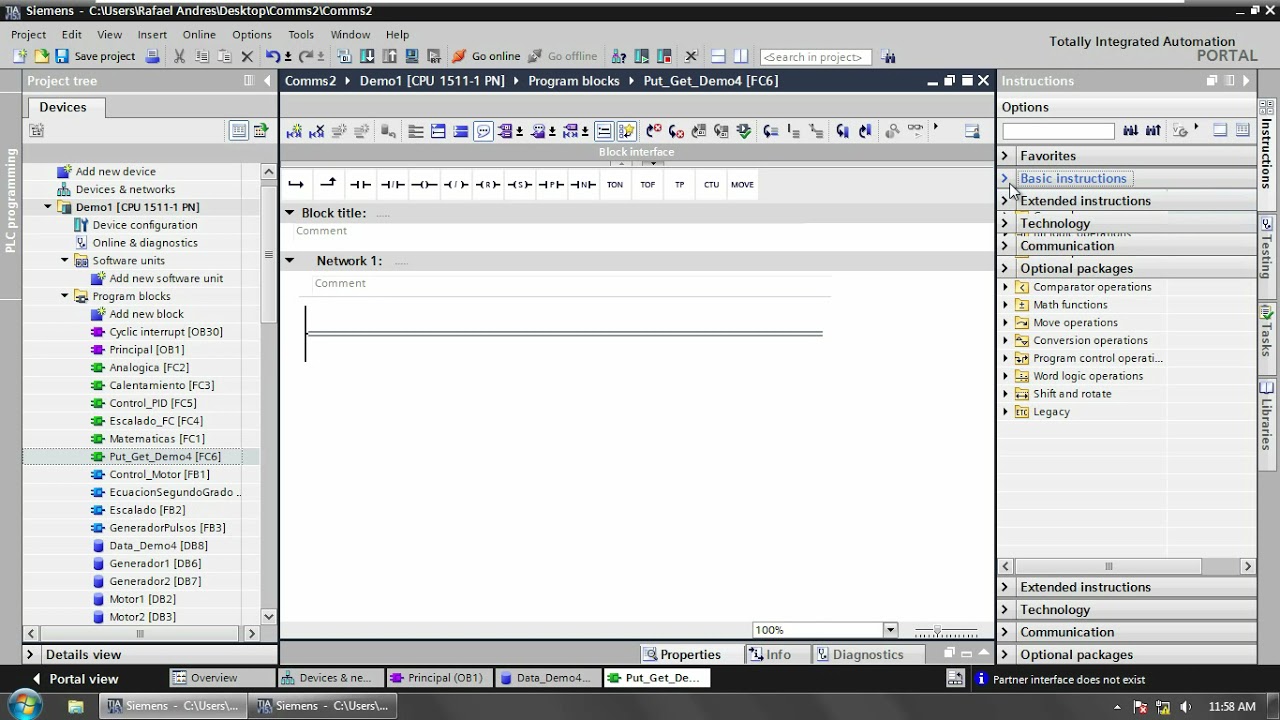Insert normally closed contact from favorites

pyautogui.click(x=392, y=185)
